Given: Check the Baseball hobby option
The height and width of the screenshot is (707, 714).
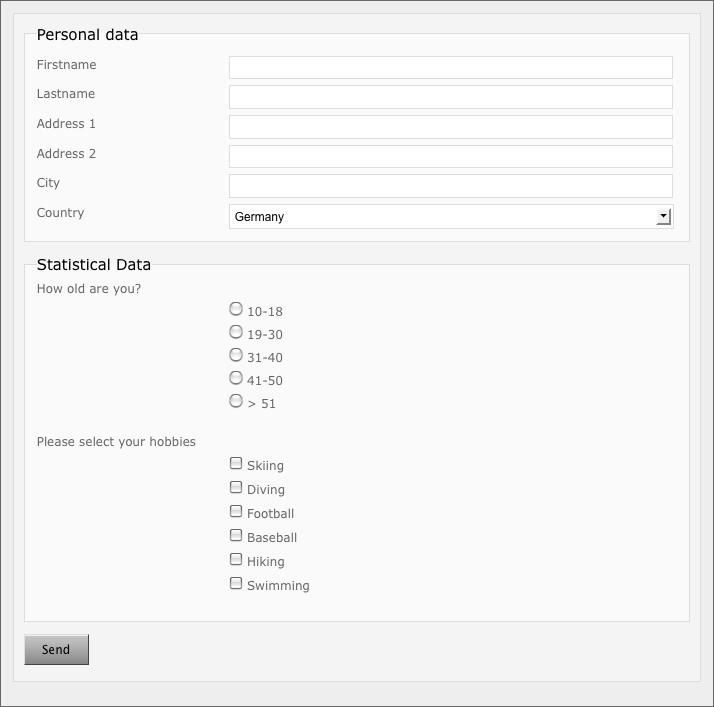Looking at the screenshot, I should [x=236, y=536].
